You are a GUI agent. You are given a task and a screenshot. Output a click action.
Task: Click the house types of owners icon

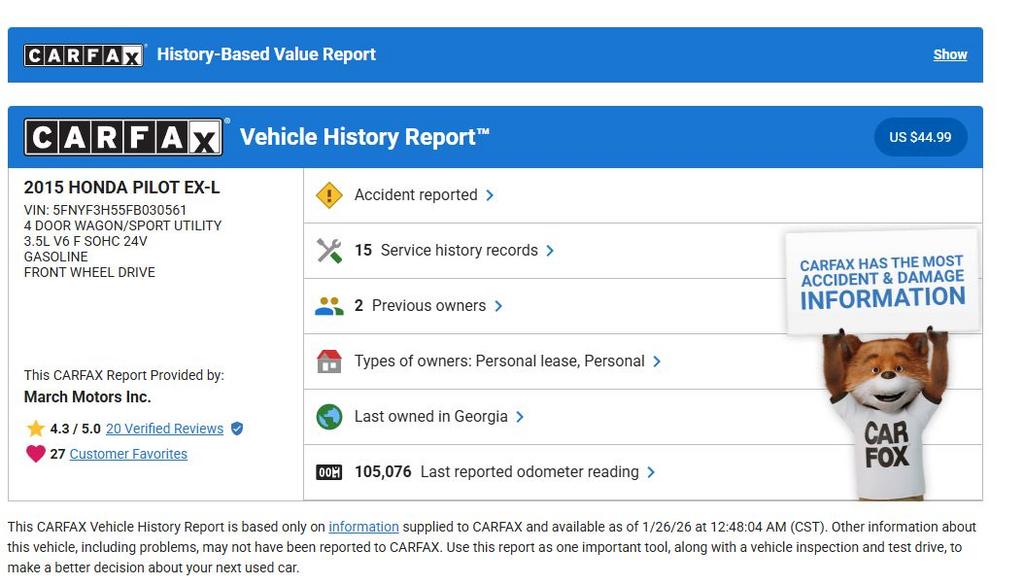pos(329,361)
